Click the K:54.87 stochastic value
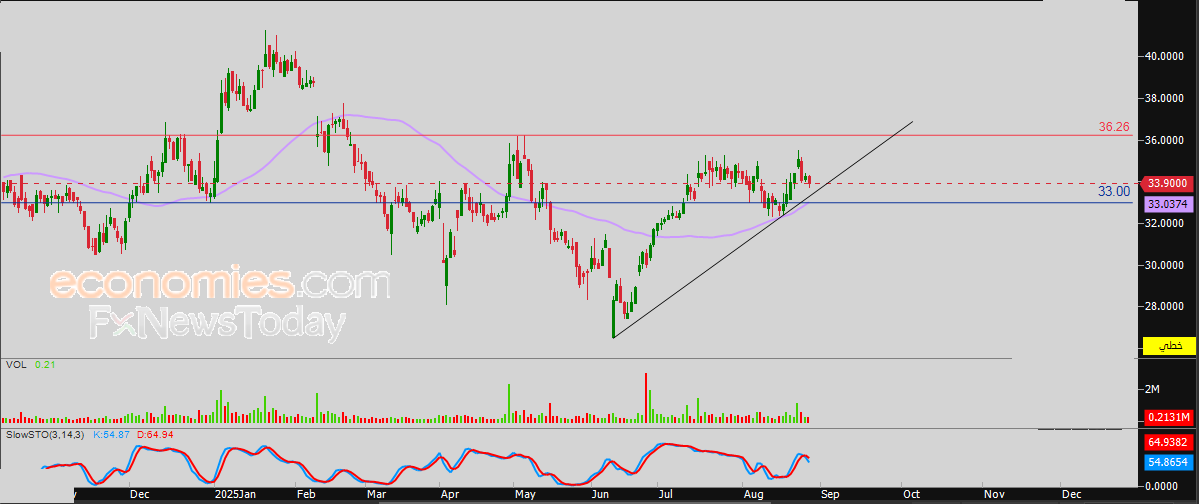This screenshot has width=1199, height=504. coord(112,434)
